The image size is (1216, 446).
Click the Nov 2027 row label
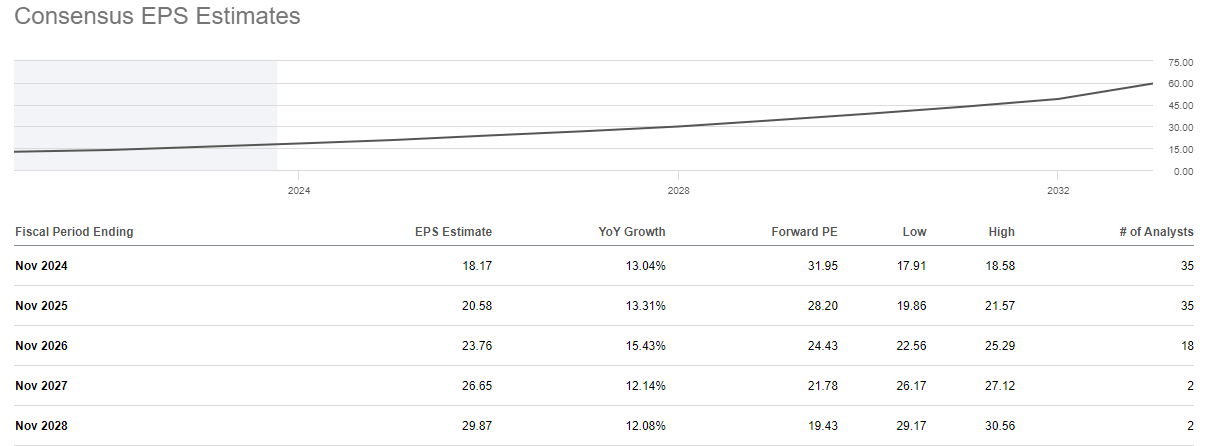point(41,386)
